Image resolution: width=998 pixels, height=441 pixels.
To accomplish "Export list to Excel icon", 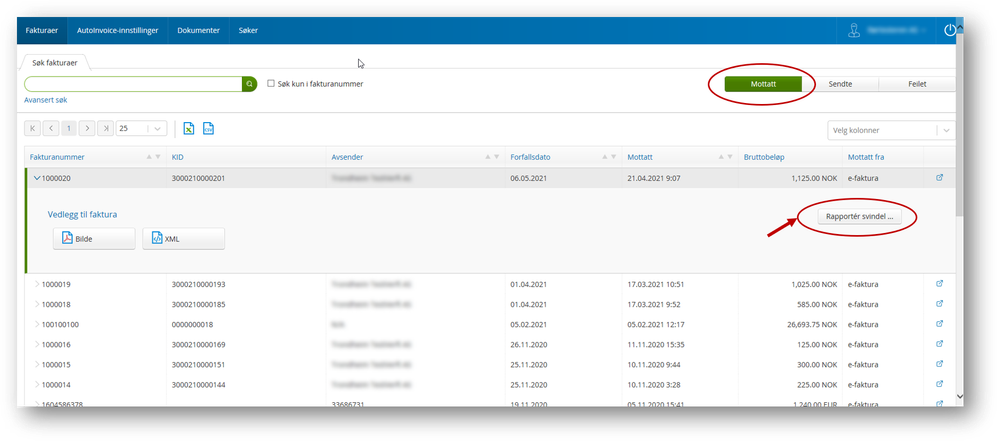I will point(188,129).
